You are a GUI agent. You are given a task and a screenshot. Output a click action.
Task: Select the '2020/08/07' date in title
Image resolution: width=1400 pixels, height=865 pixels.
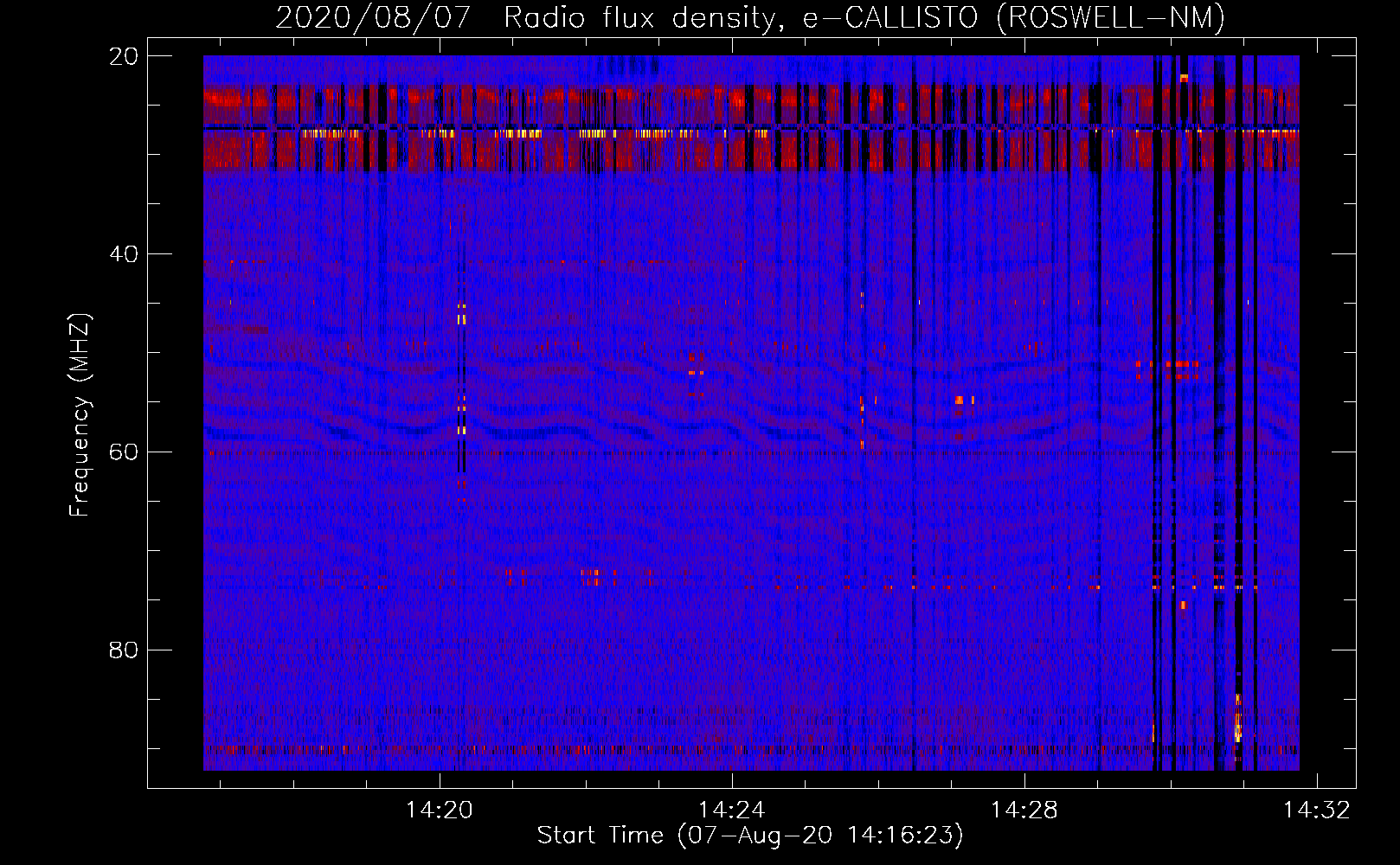click(x=373, y=17)
